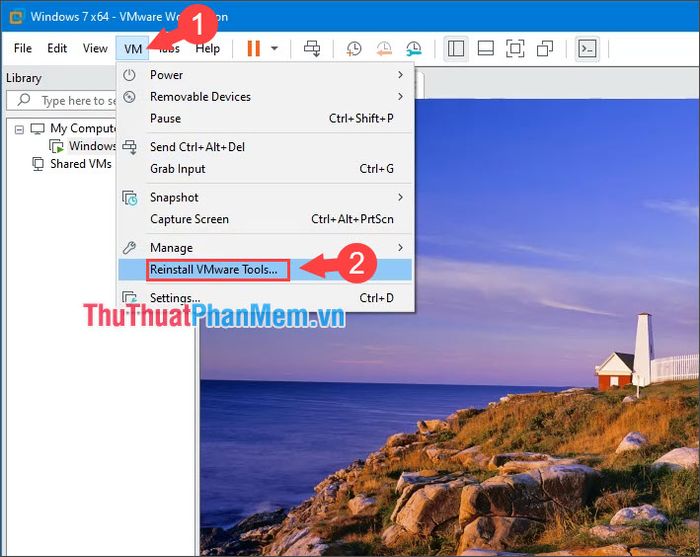700x557 pixels.
Task: Click Send Ctrl+Alt+Del toolbar icon
Action: pyautogui.click(x=312, y=48)
